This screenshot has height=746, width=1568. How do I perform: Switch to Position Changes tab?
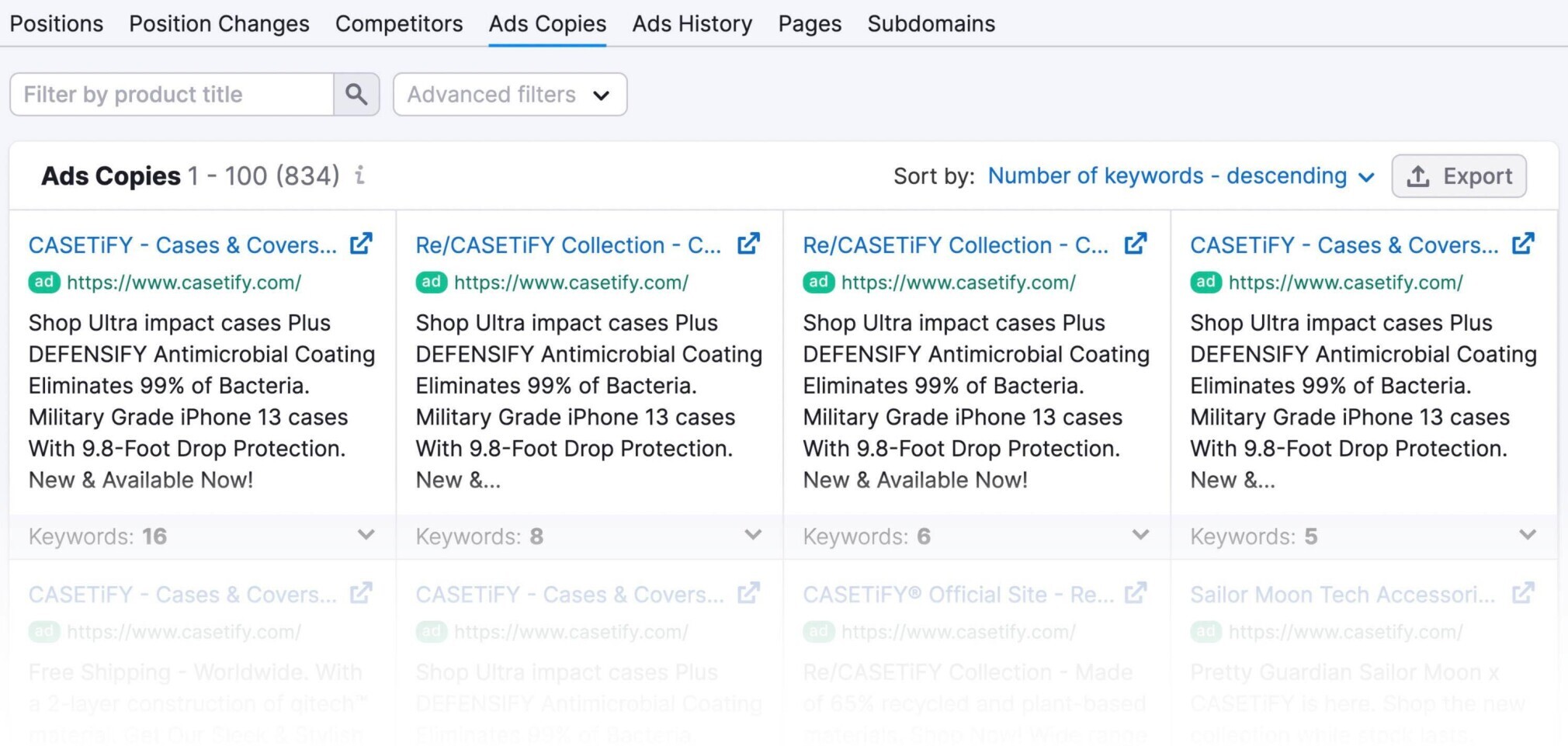tap(219, 23)
